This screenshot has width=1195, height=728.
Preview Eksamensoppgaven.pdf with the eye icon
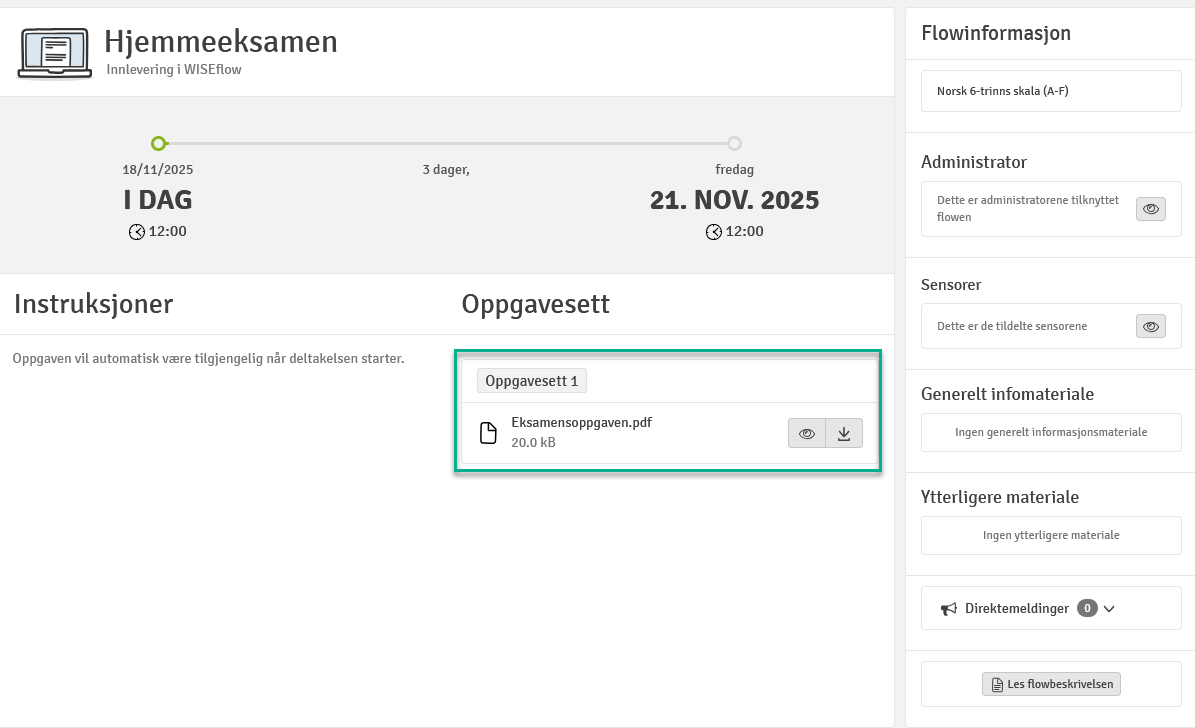pos(806,433)
